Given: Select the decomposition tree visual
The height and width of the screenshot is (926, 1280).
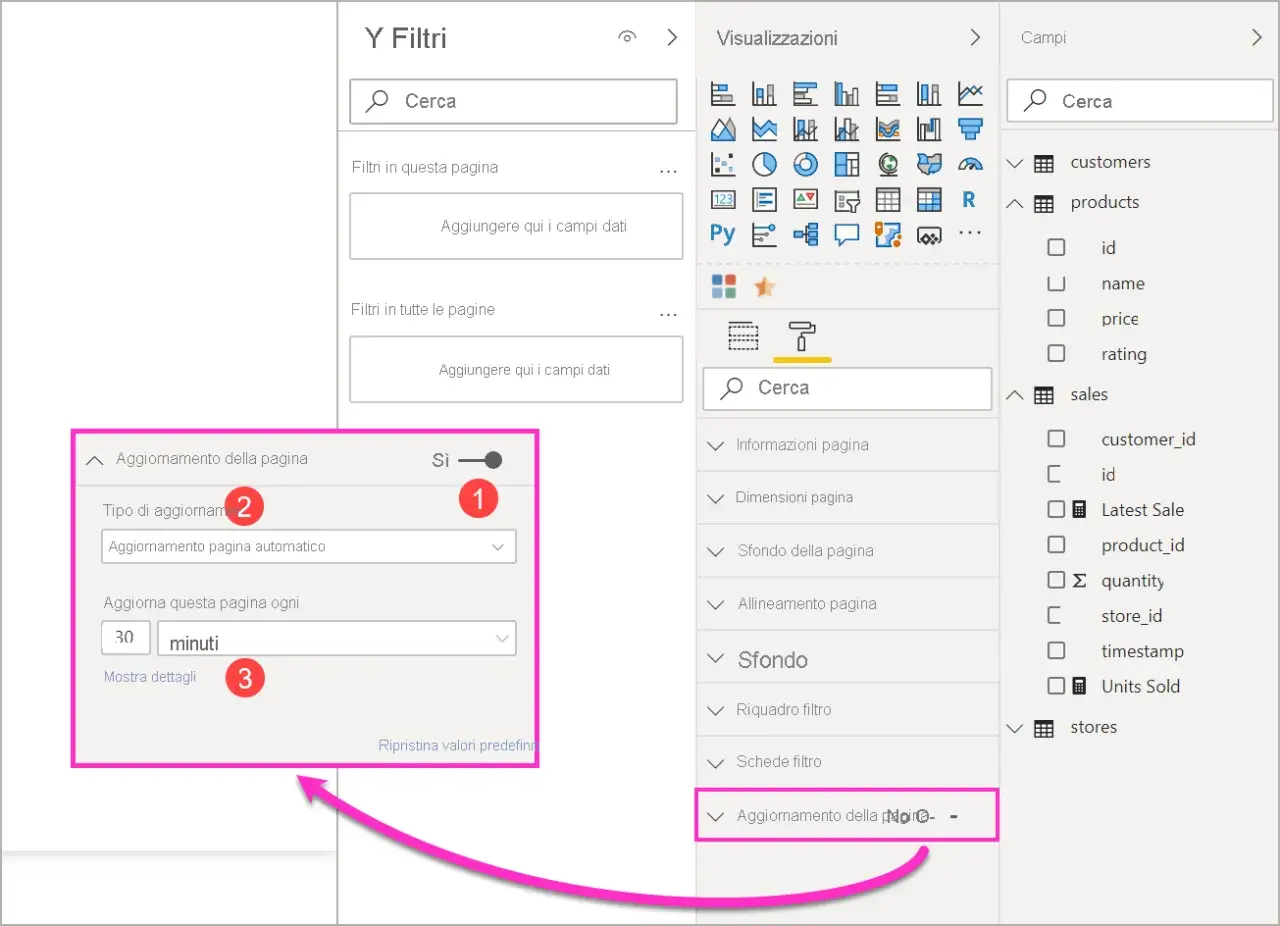Looking at the screenshot, I should pos(805,234).
